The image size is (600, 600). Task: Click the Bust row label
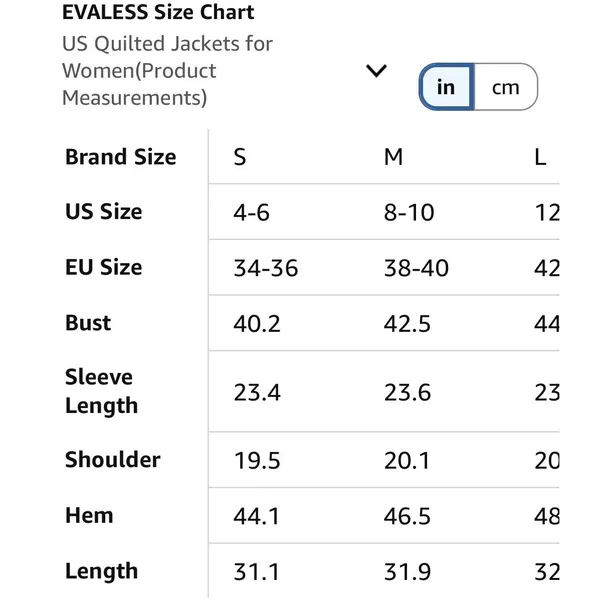pyautogui.click(x=88, y=323)
